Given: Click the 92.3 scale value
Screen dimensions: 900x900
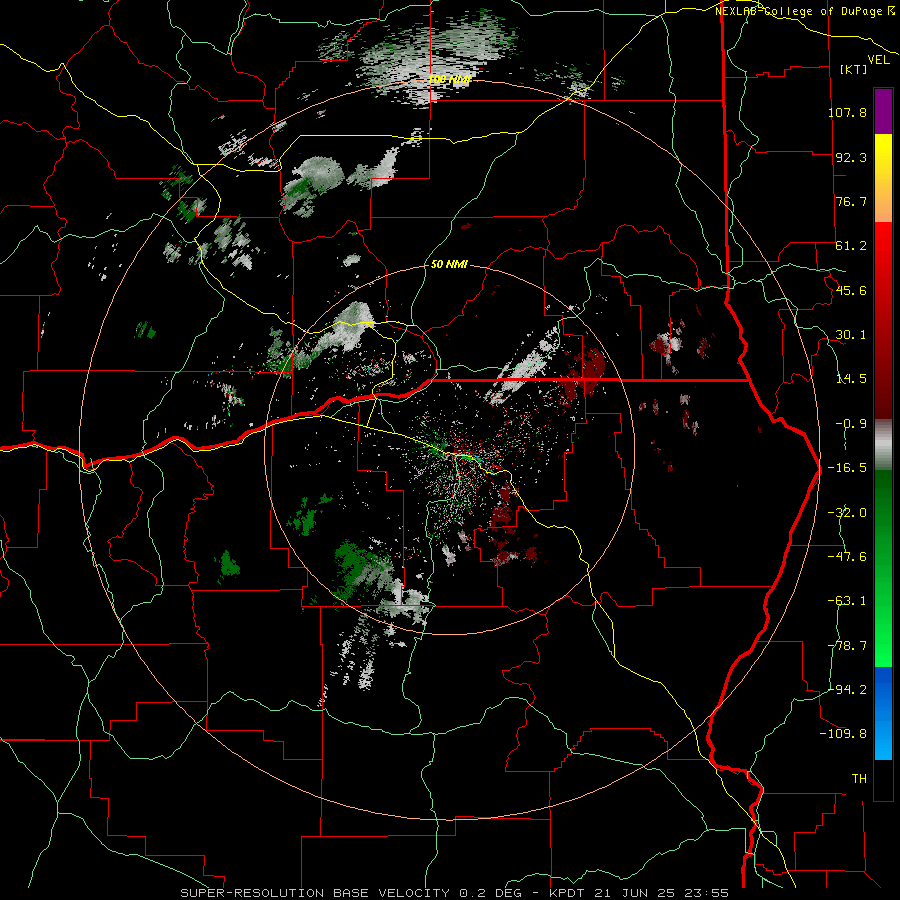Looking at the screenshot, I should point(851,157).
